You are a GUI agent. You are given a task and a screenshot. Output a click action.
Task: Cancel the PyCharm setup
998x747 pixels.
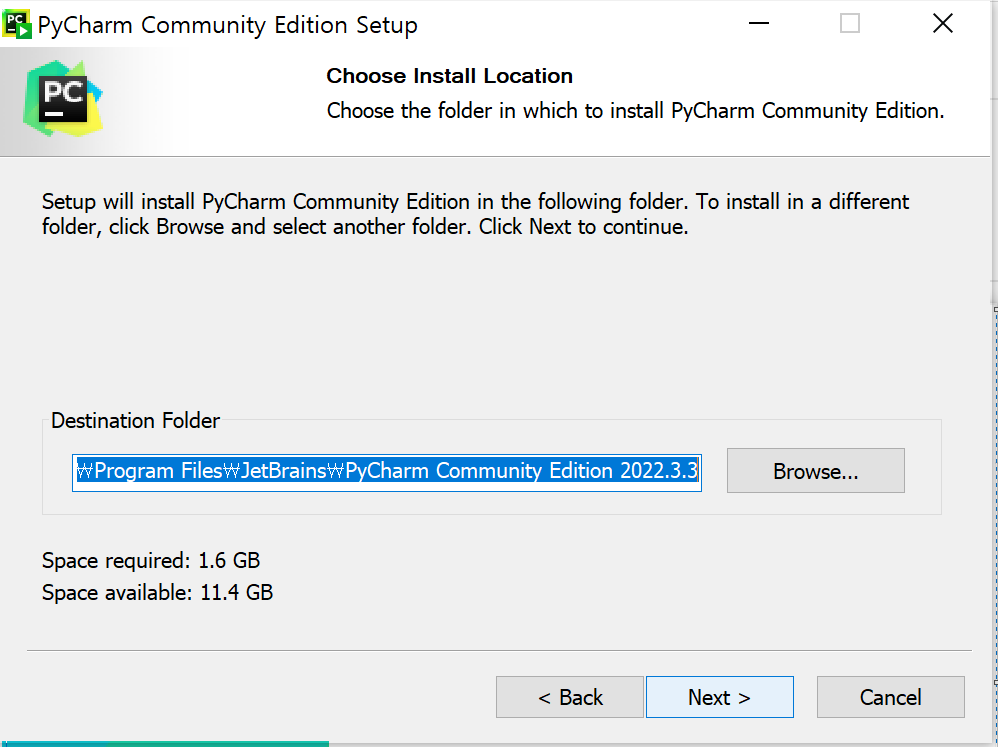pos(890,697)
